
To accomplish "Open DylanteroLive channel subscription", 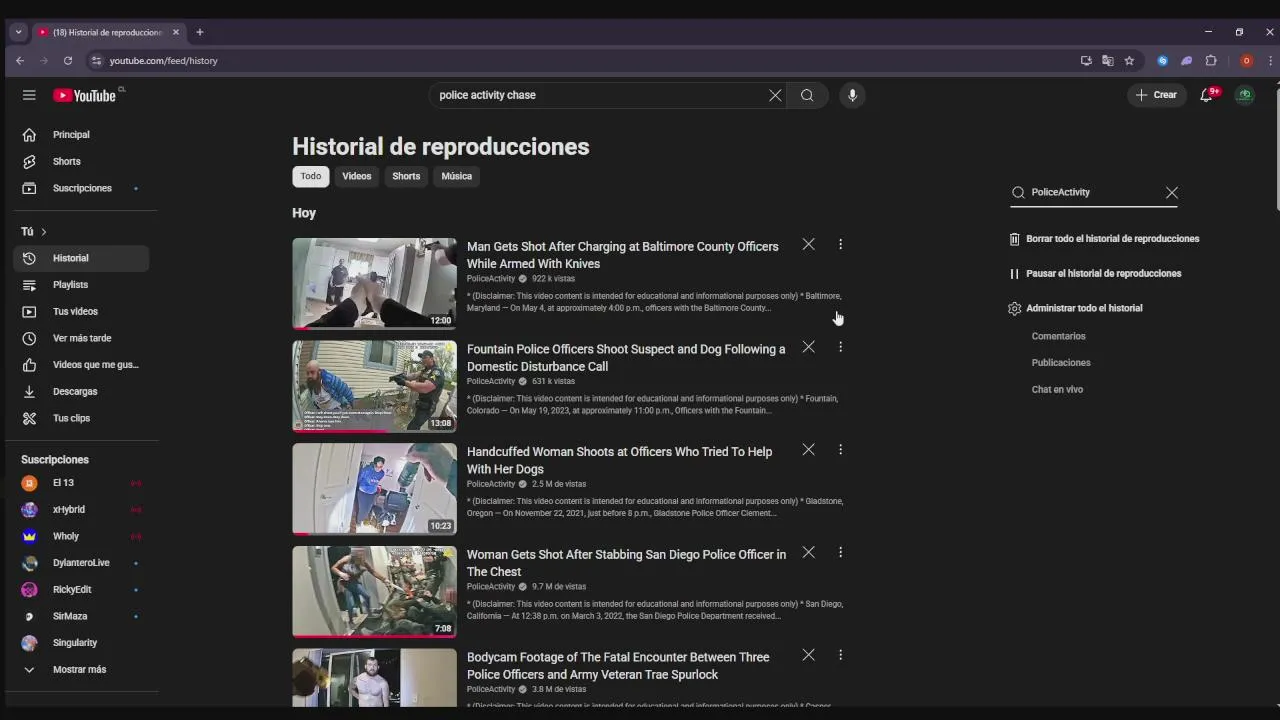I will tap(81, 563).
